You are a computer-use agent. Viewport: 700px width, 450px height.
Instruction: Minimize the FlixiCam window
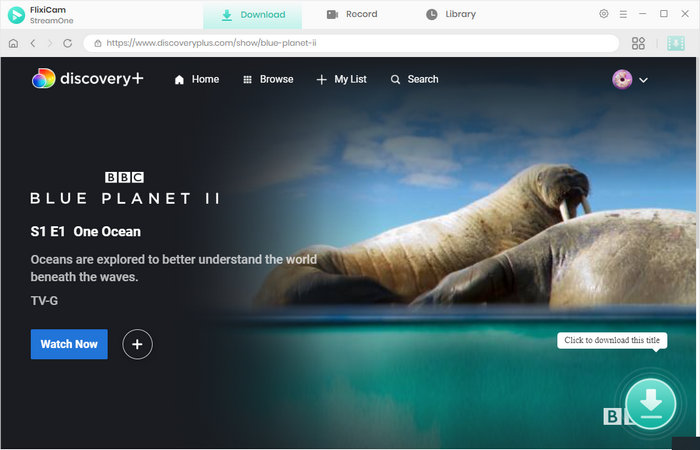click(642, 14)
